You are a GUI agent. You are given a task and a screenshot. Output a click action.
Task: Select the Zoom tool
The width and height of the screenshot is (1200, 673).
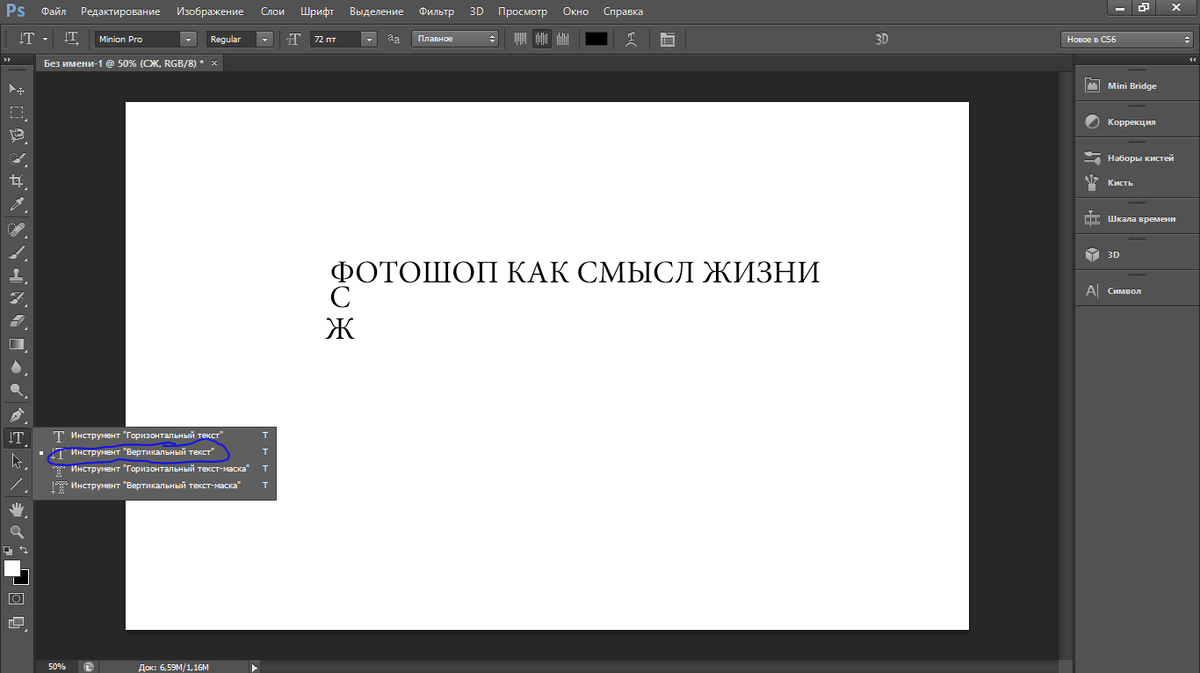(x=17, y=532)
